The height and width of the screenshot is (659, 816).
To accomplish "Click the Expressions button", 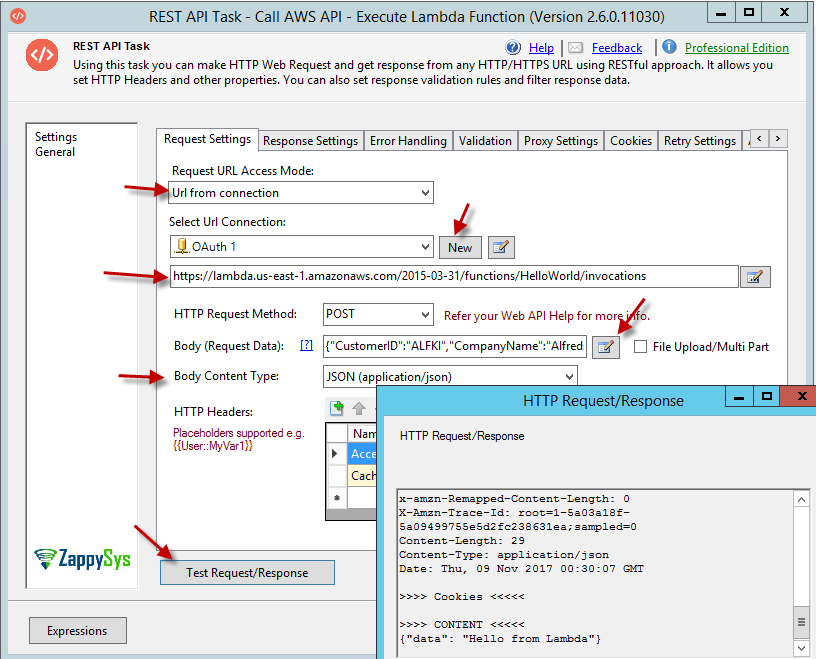I will pos(78,630).
